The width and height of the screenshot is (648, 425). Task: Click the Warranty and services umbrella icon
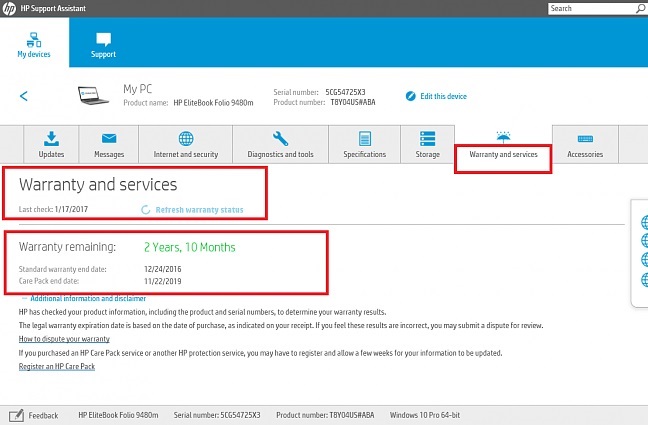503,137
